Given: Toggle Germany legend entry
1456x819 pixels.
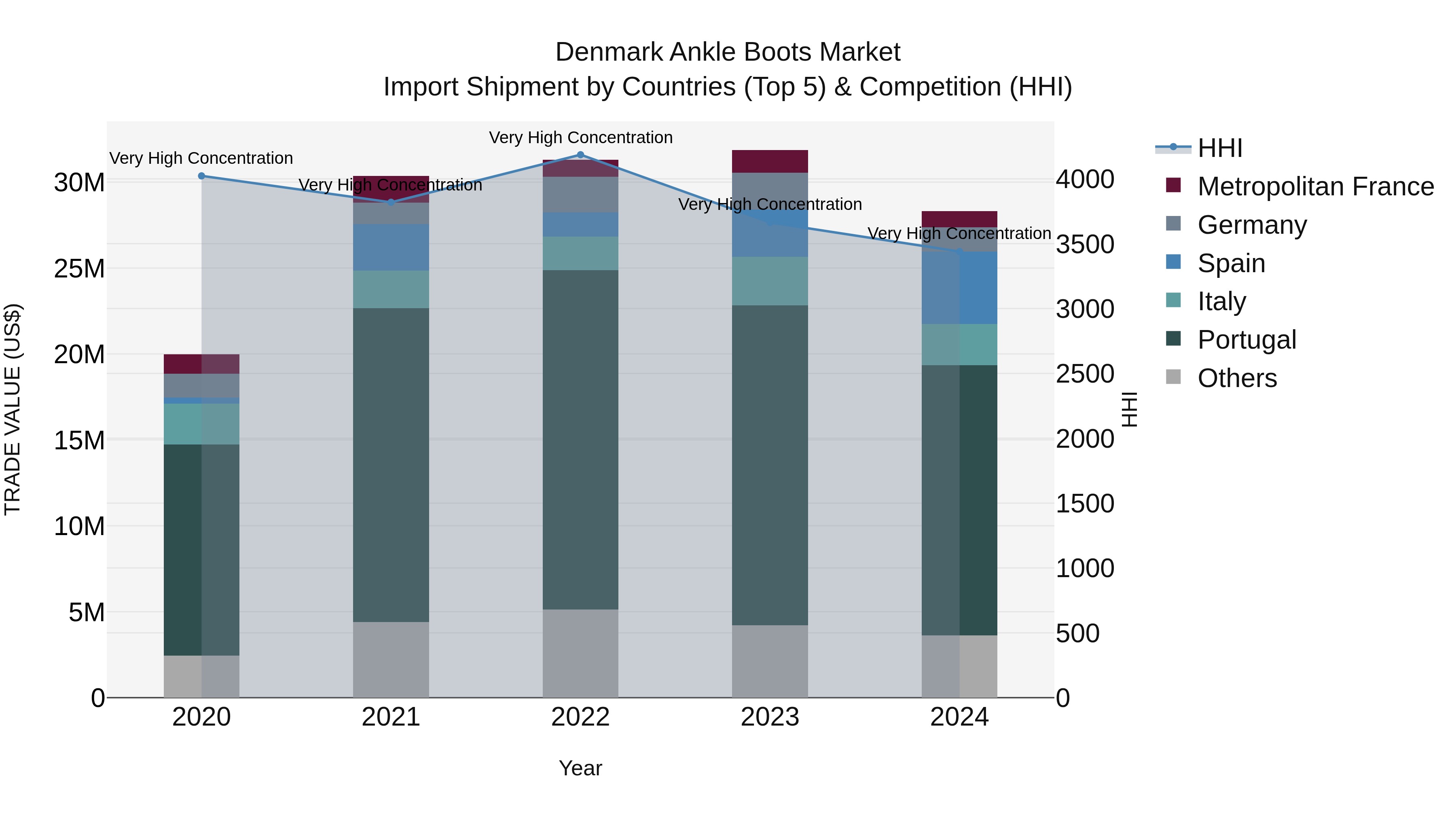Looking at the screenshot, I should coord(1236,224).
